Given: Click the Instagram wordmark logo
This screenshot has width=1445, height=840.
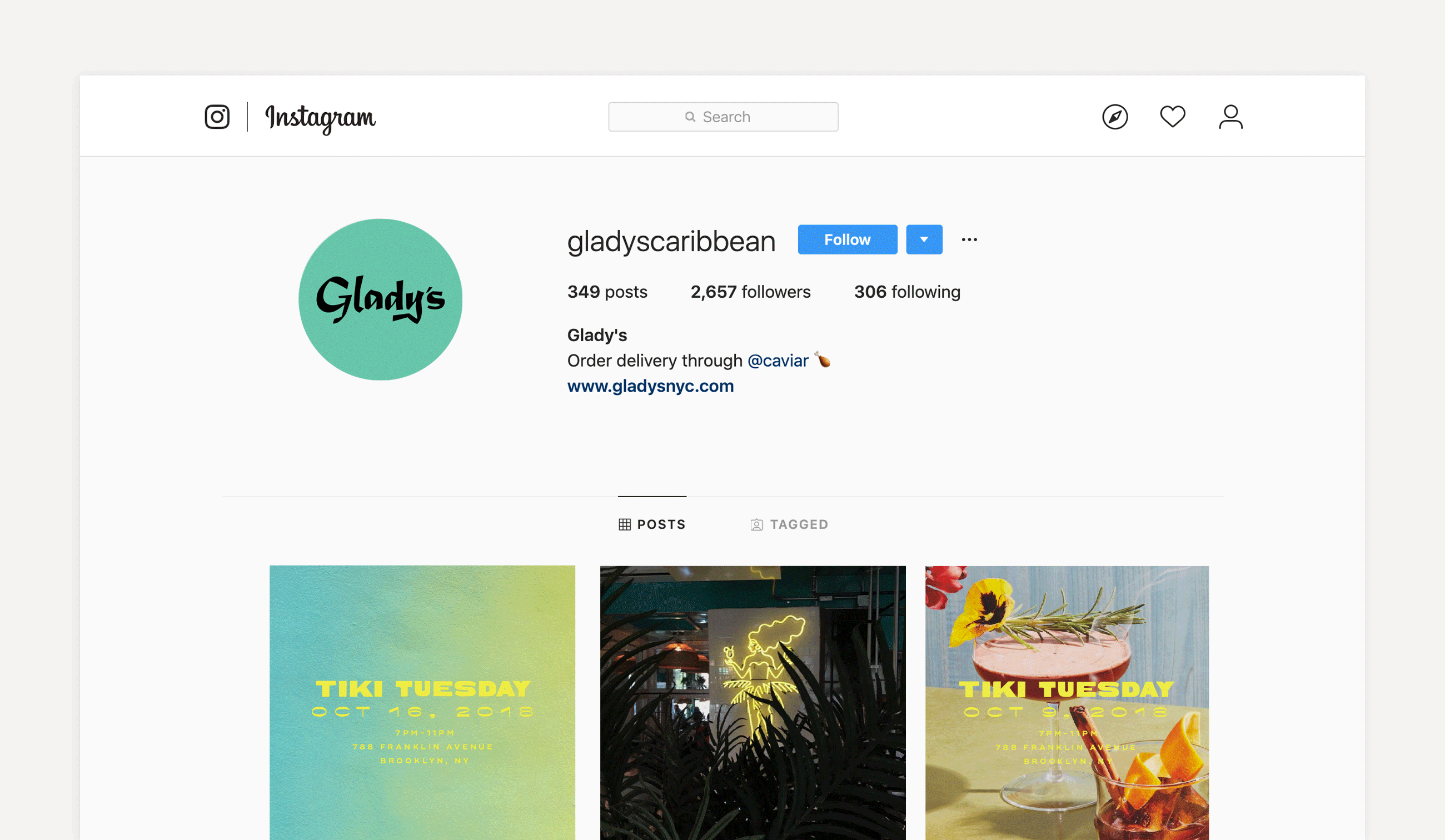Looking at the screenshot, I should tap(320, 118).
